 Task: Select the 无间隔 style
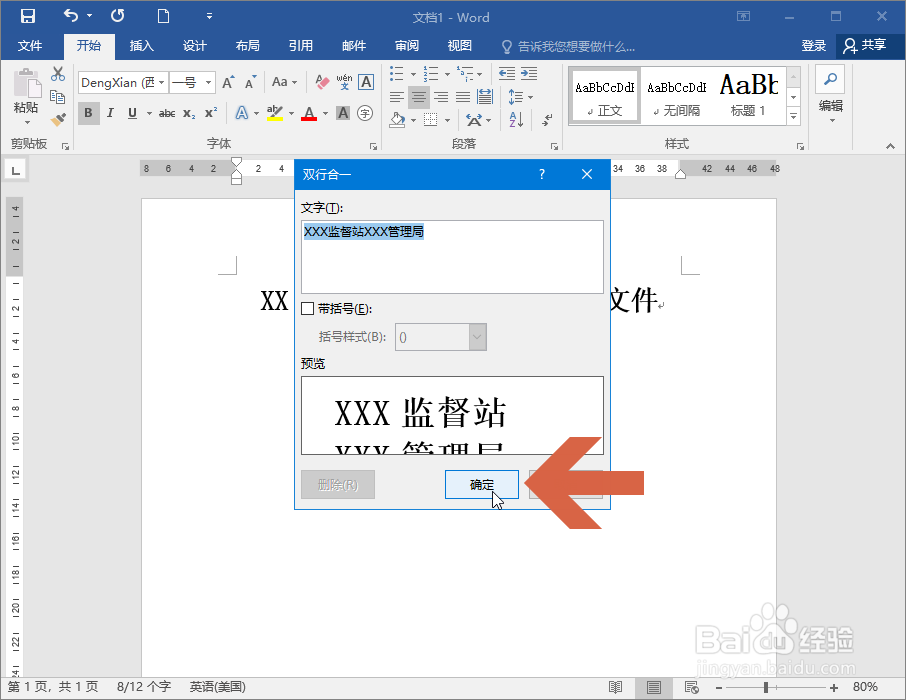coord(676,96)
